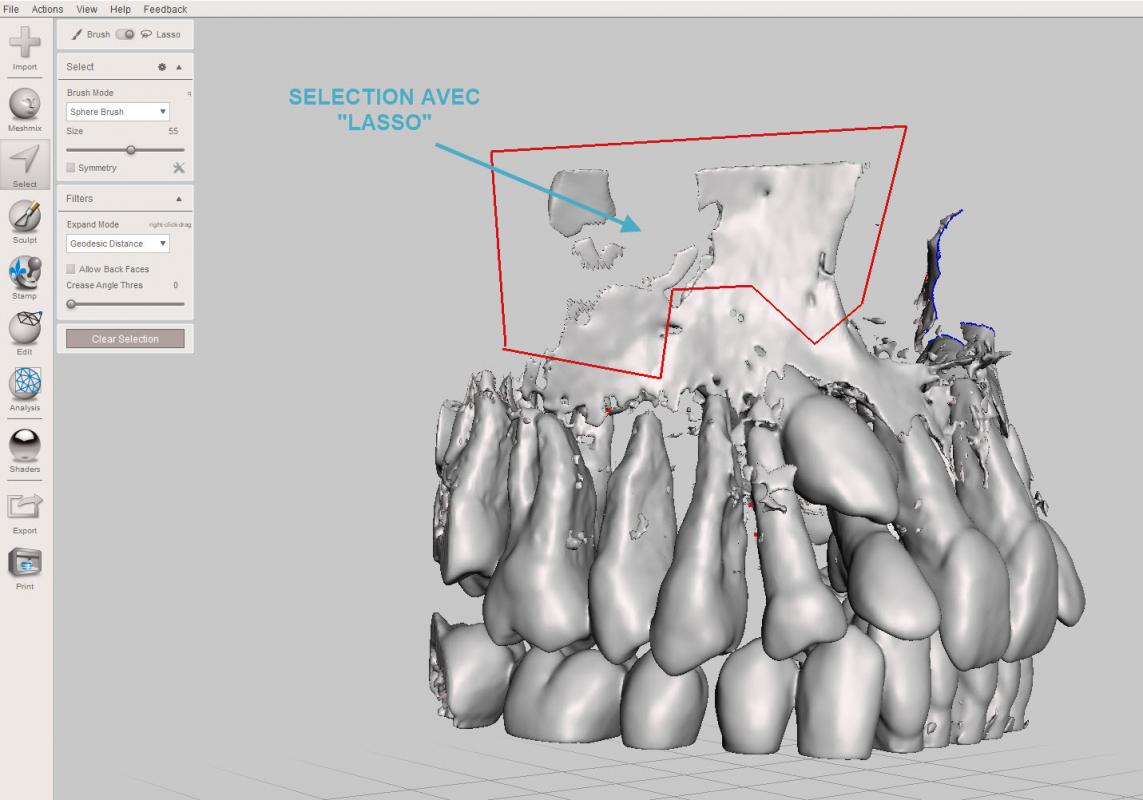The height and width of the screenshot is (800, 1143).
Task: Open the Analysis tools
Action: 25,389
